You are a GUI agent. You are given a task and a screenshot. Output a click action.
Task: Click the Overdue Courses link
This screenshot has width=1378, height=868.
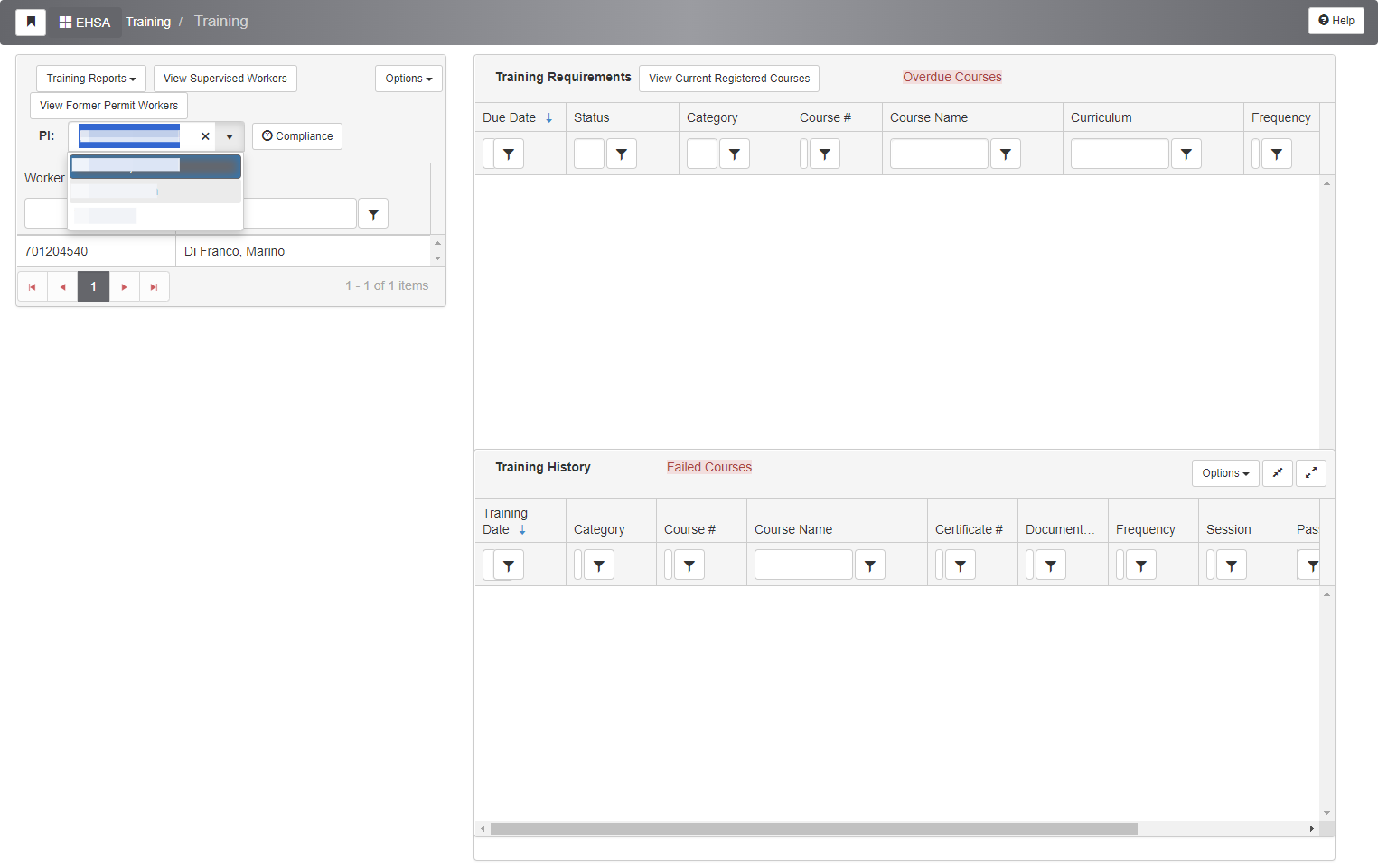point(952,77)
